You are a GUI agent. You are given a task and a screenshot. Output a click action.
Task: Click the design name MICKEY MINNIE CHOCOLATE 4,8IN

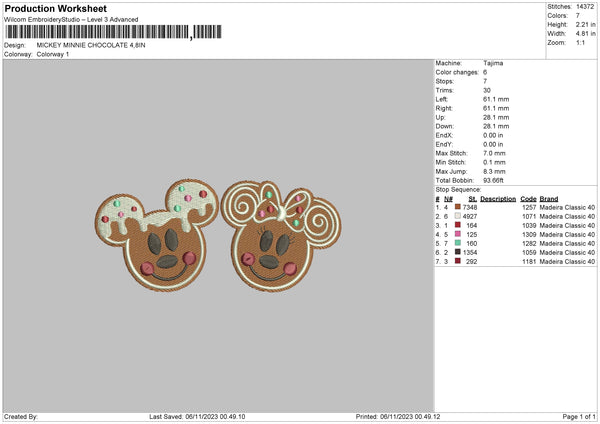click(91, 45)
